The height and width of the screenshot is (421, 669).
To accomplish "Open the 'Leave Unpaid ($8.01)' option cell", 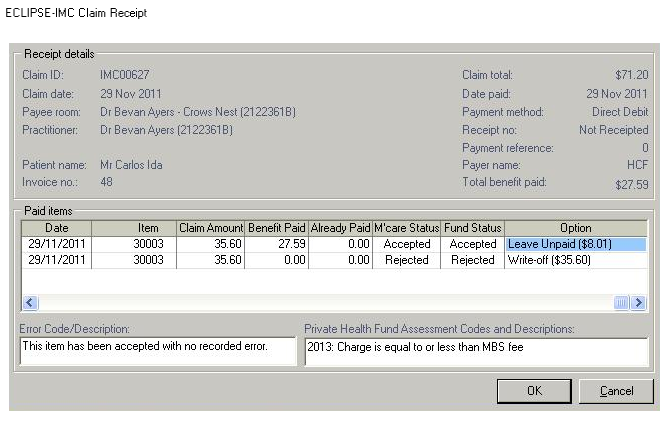I will coord(575,244).
